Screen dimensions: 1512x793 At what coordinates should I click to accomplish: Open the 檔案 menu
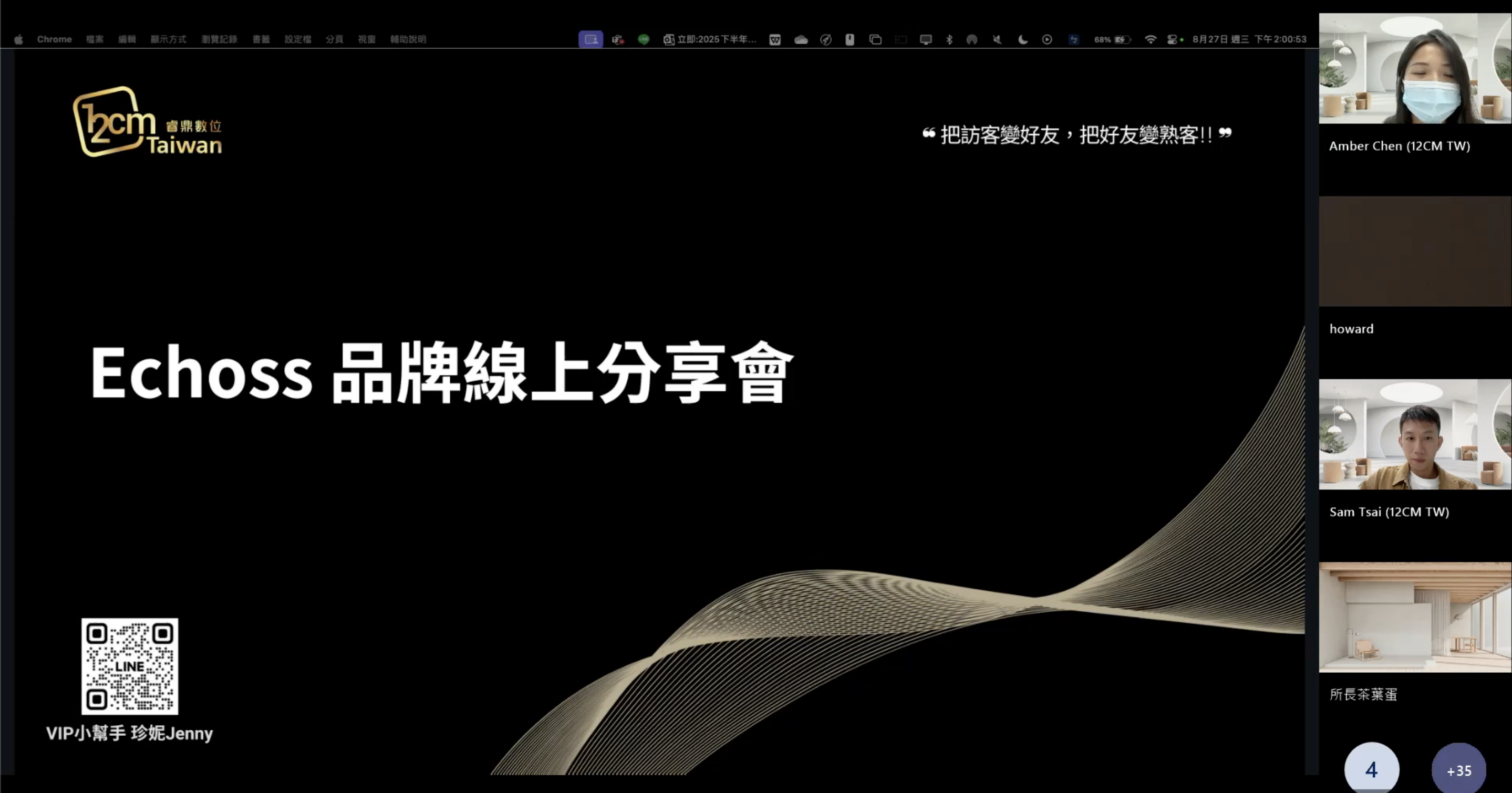click(95, 39)
